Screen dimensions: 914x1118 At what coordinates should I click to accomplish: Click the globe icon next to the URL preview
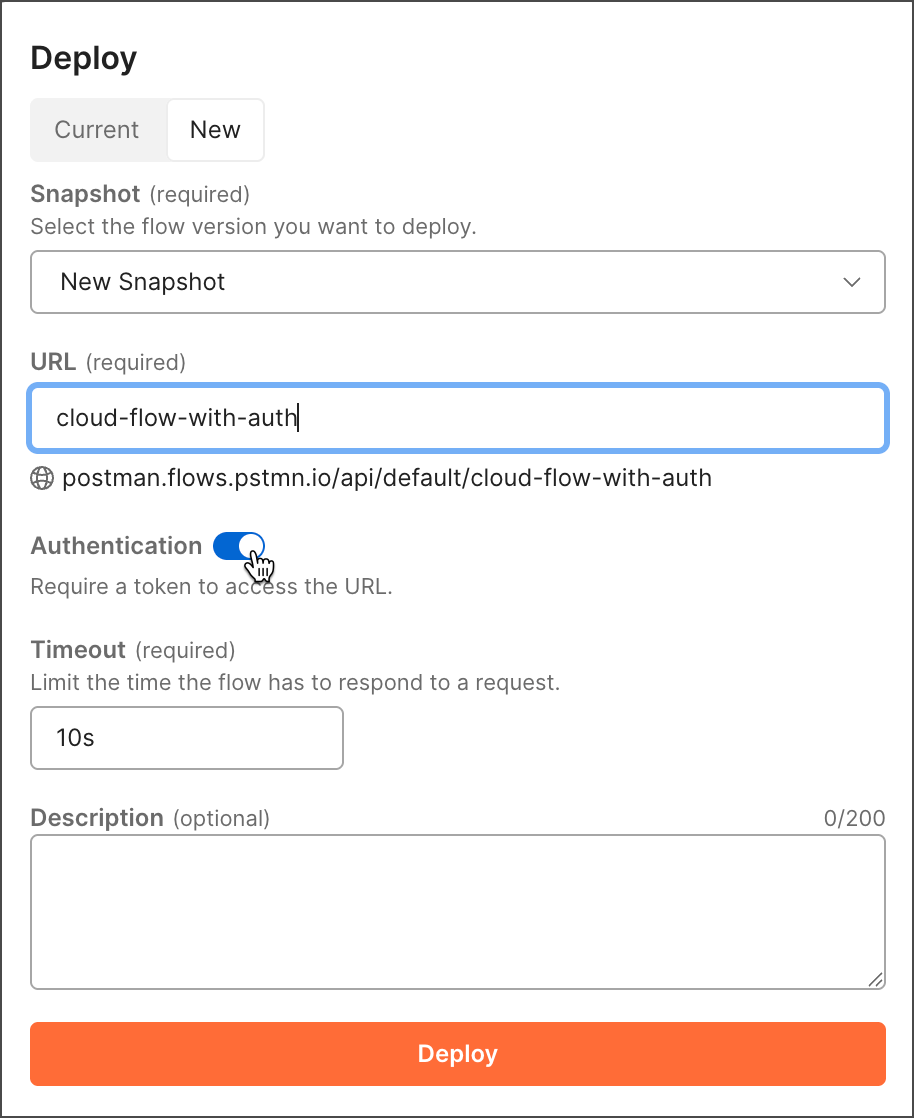42,478
